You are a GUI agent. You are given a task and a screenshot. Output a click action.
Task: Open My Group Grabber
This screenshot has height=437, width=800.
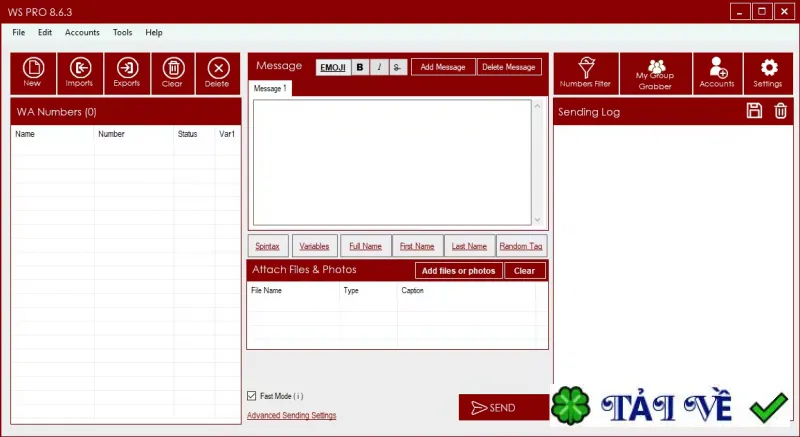(656, 73)
